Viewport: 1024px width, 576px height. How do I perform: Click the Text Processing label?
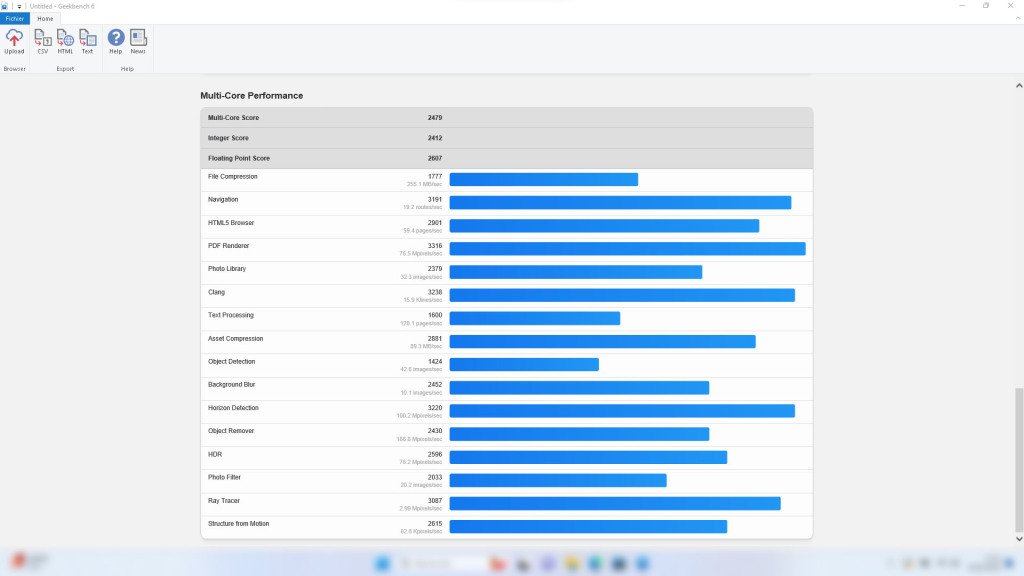[231, 315]
